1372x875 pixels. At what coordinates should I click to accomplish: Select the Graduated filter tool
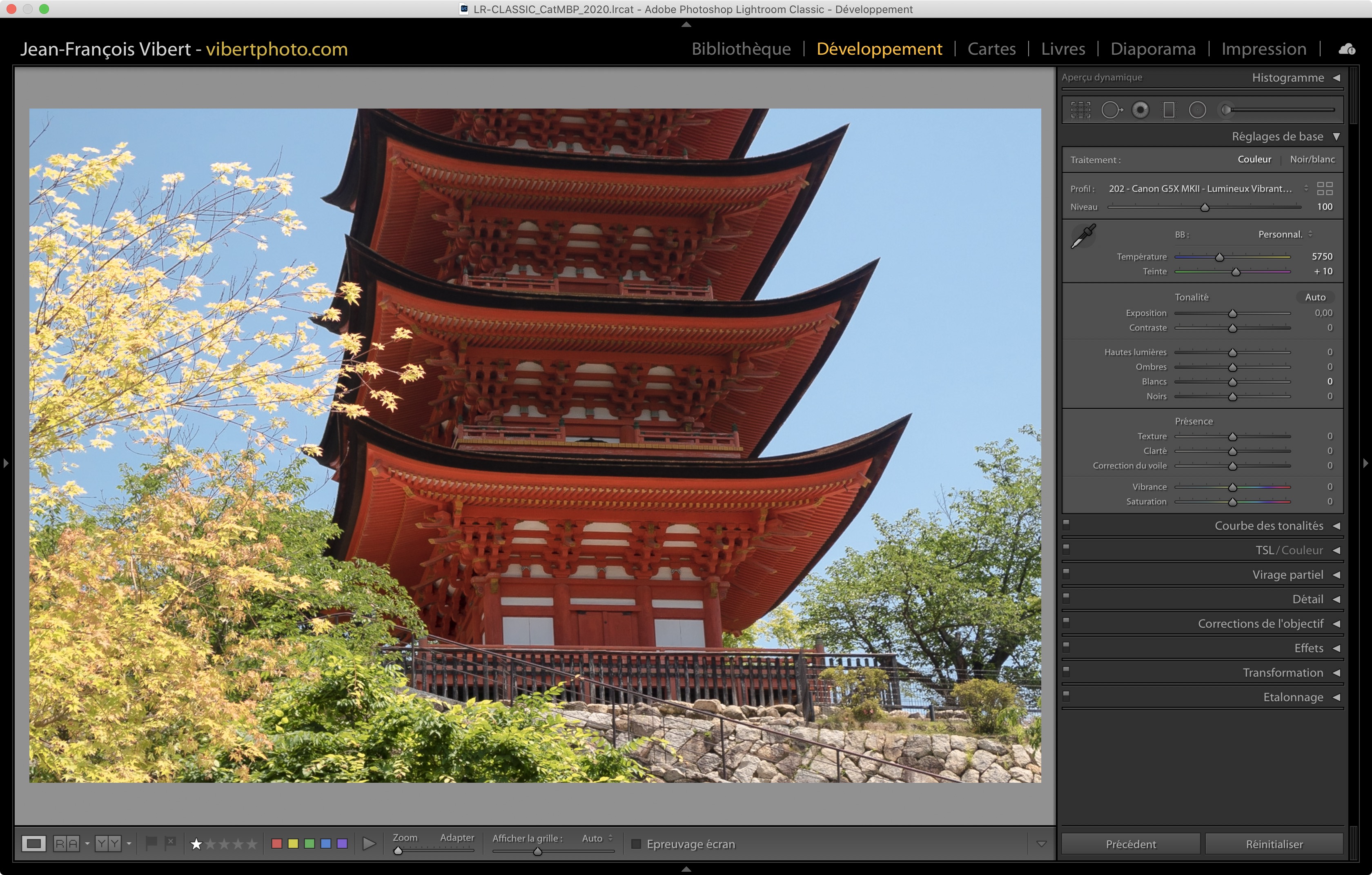(x=1169, y=110)
